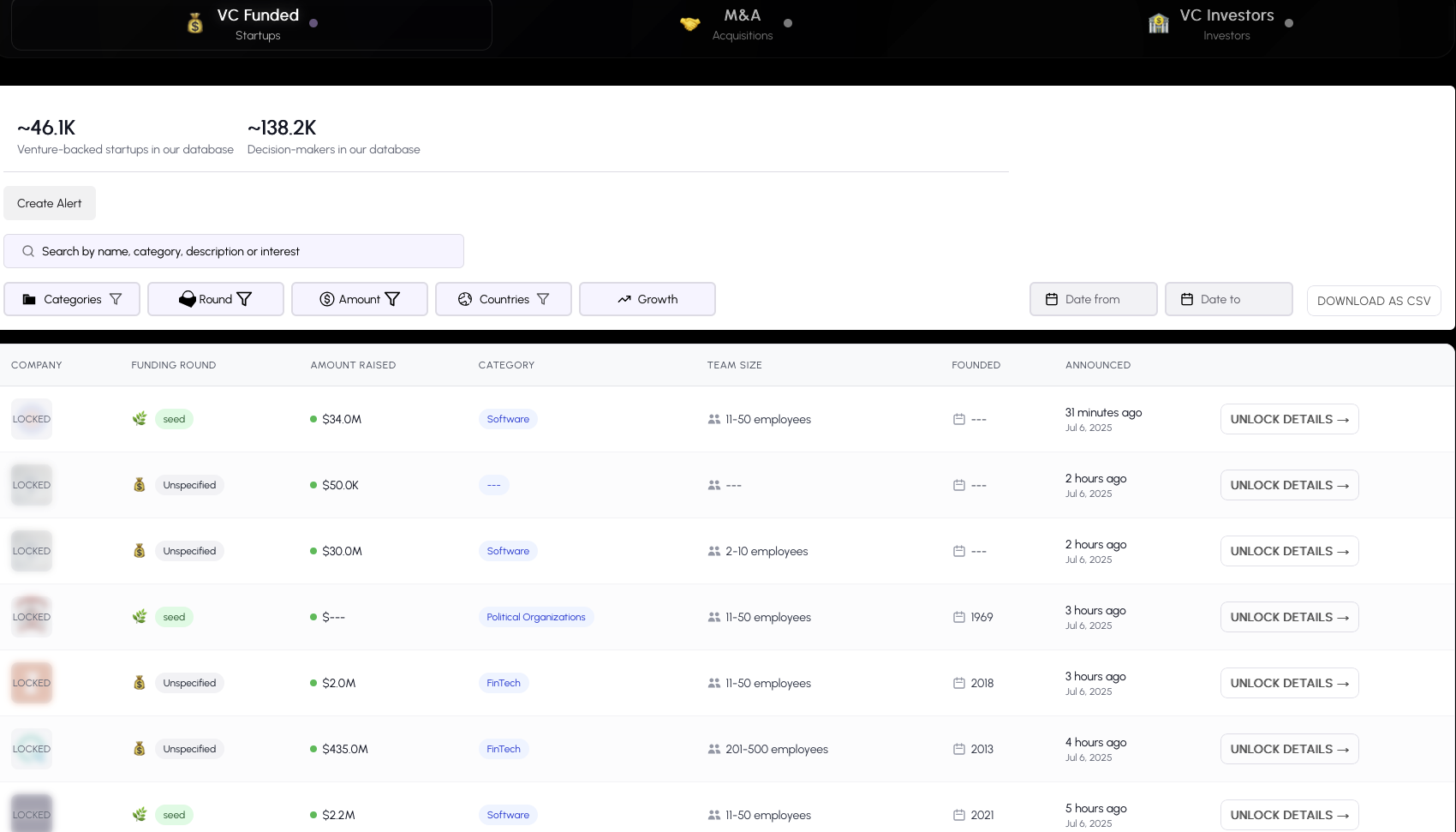1456x832 pixels.
Task: Switch to the VC Investors tab
Action: point(1220,24)
